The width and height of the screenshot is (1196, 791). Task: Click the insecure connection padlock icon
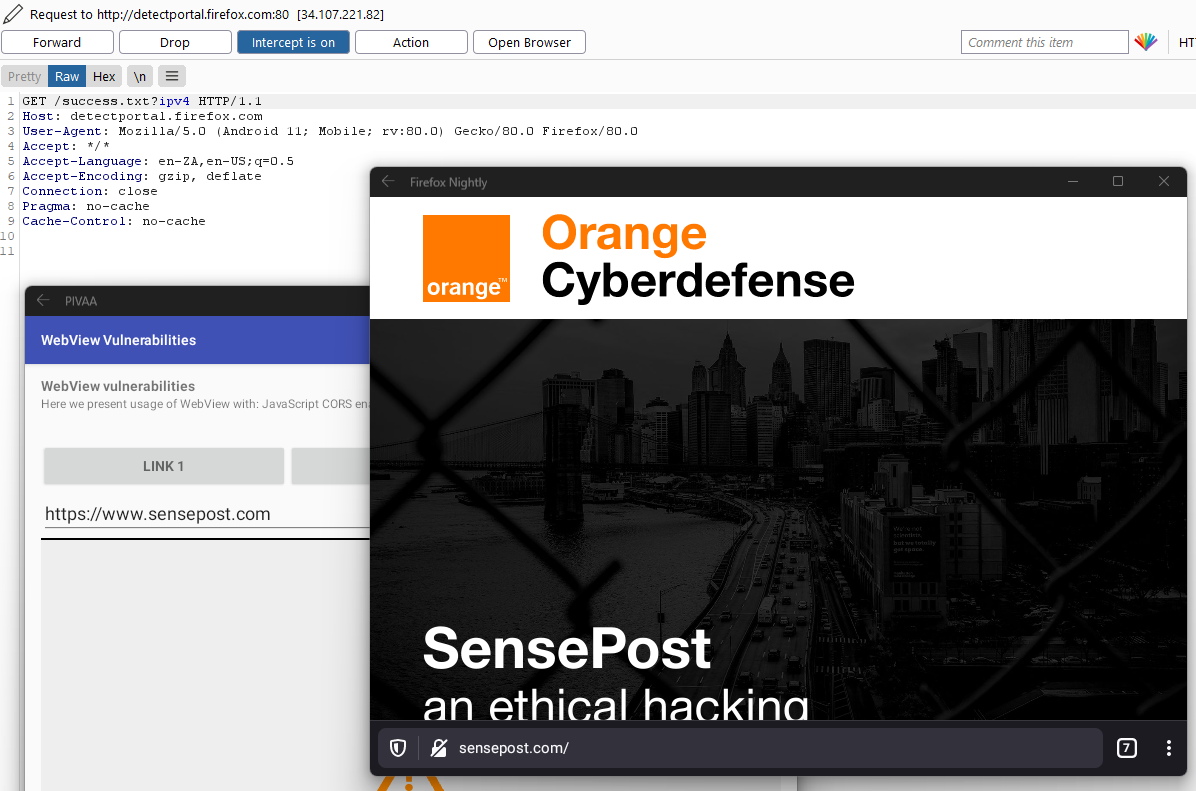pos(438,748)
